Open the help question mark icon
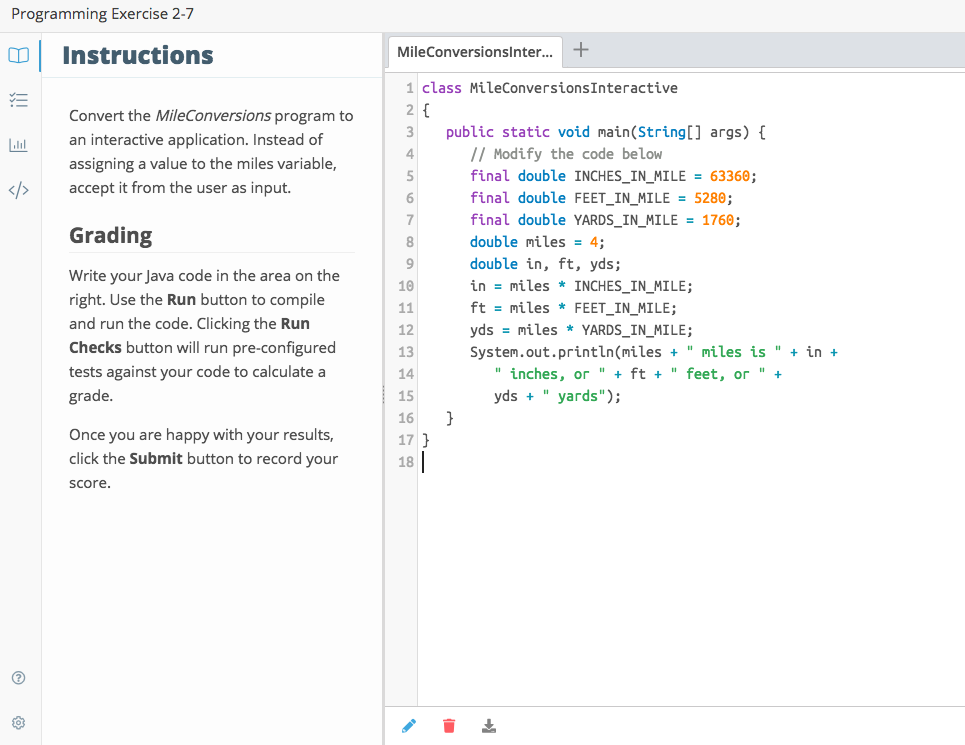The image size is (965, 745). (18, 678)
